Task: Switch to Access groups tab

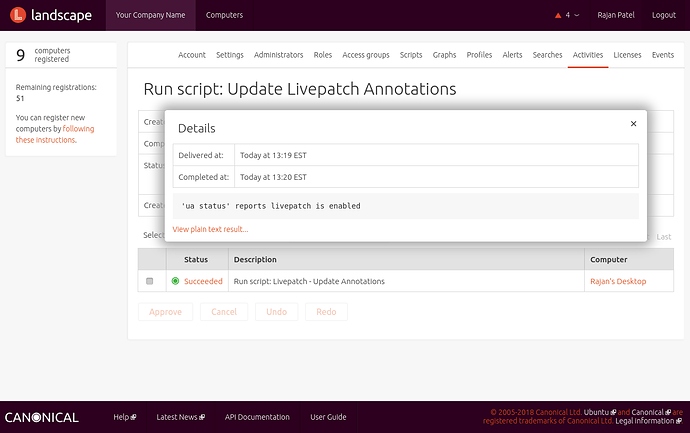Action: (366, 55)
